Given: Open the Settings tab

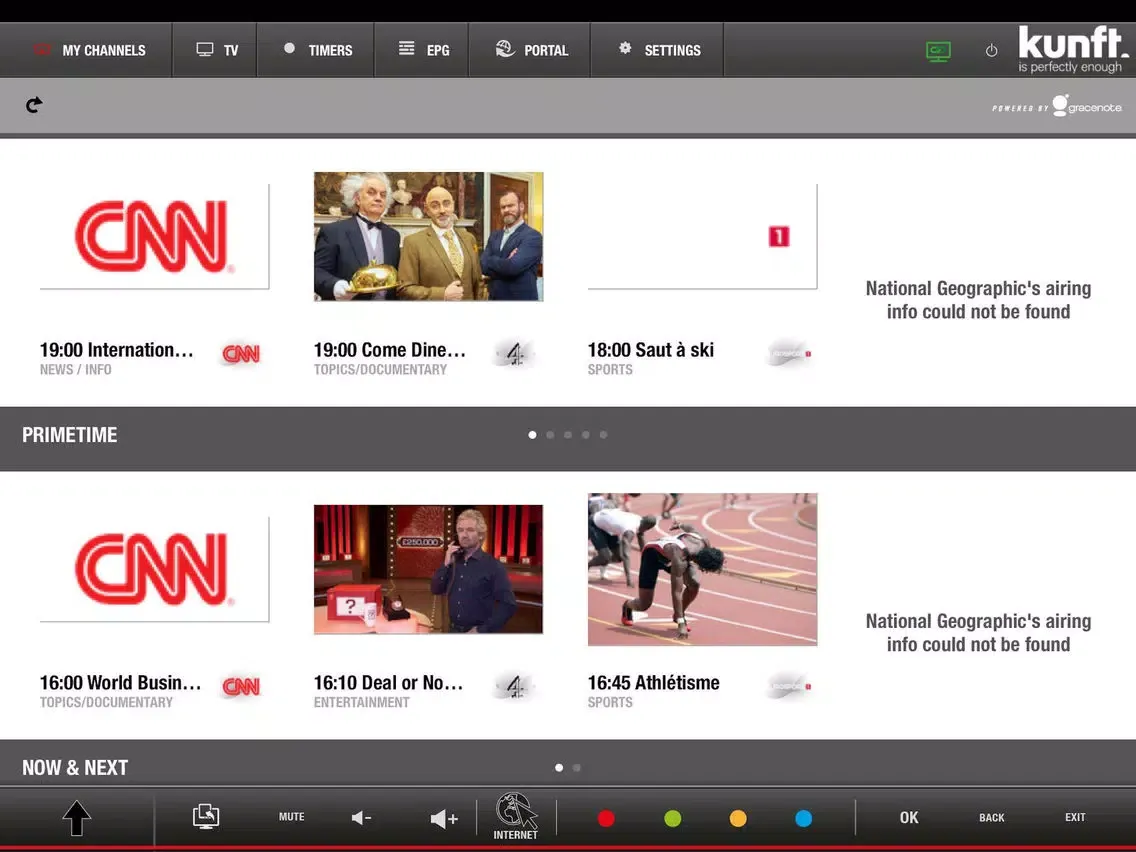Looking at the screenshot, I should coord(658,50).
